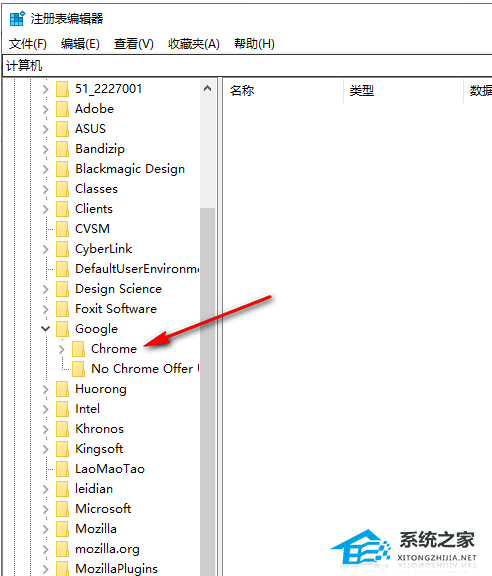Screen dimensions: 492x576
Task: Click the Adobe key folder icon
Action: click(x=62, y=109)
